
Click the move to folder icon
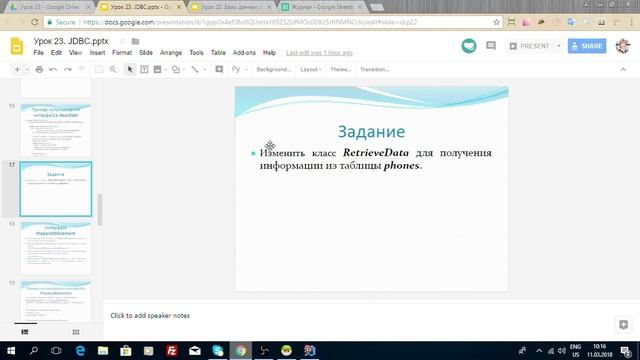(x=136, y=41)
